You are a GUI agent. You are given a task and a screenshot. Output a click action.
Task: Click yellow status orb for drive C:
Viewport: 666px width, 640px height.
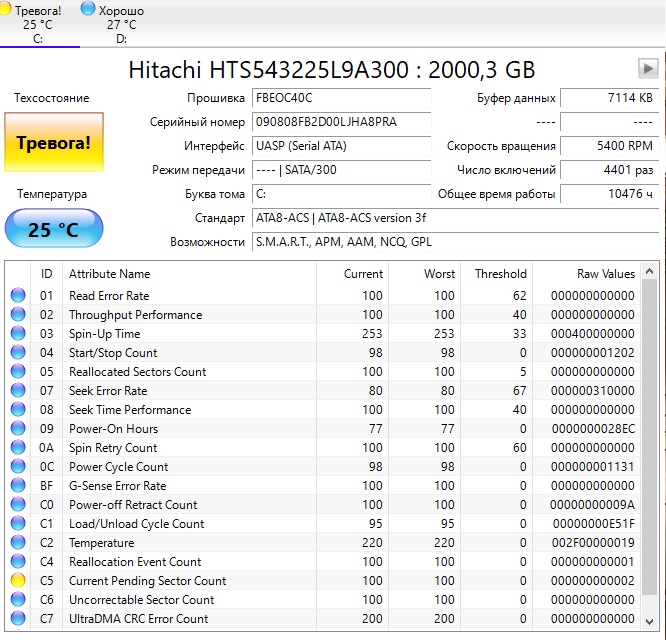[x=5, y=9]
